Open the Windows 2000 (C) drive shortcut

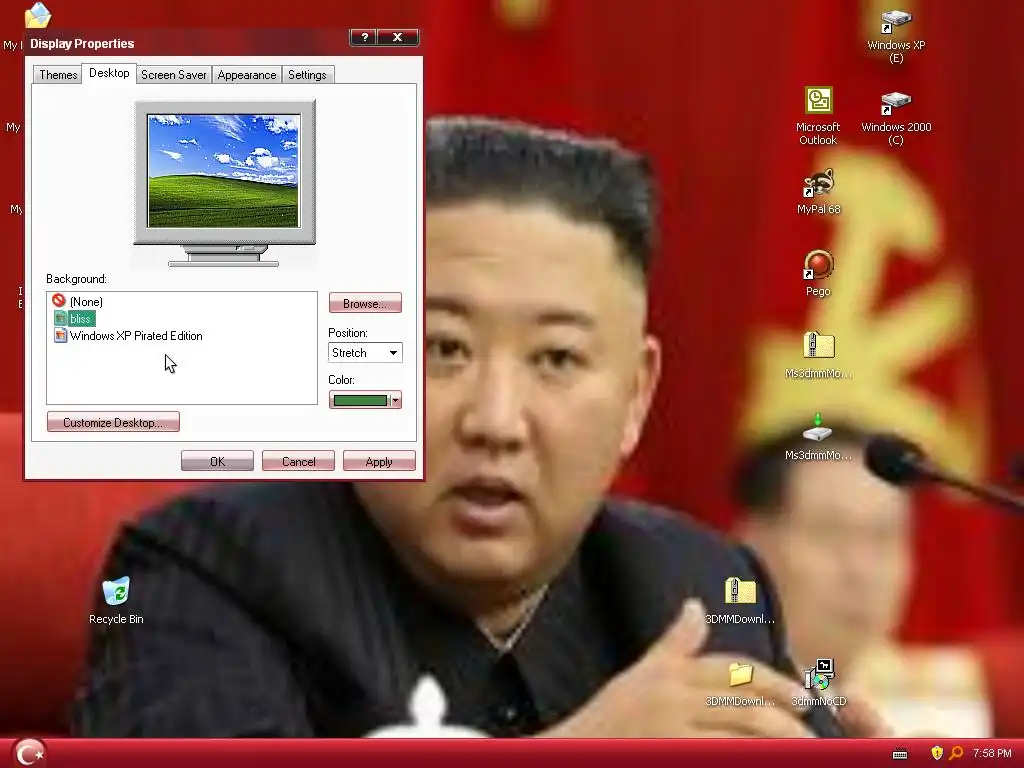tap(896, 118)
